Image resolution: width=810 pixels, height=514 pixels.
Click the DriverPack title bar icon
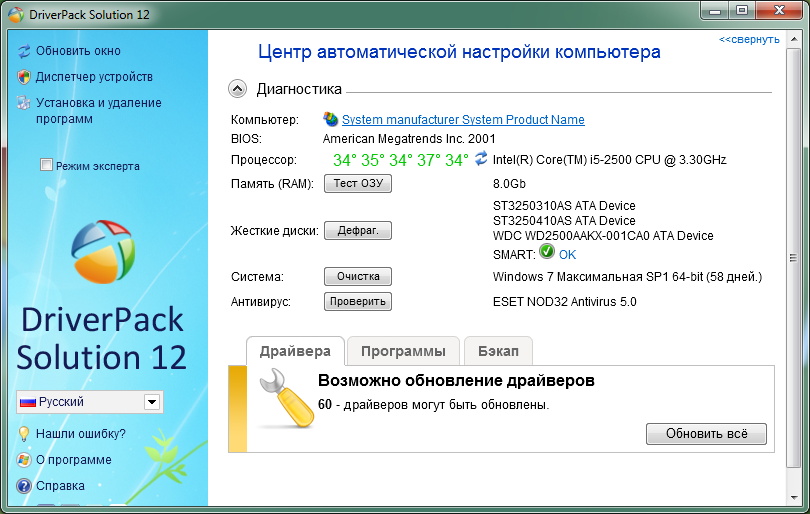pos(16,14)
